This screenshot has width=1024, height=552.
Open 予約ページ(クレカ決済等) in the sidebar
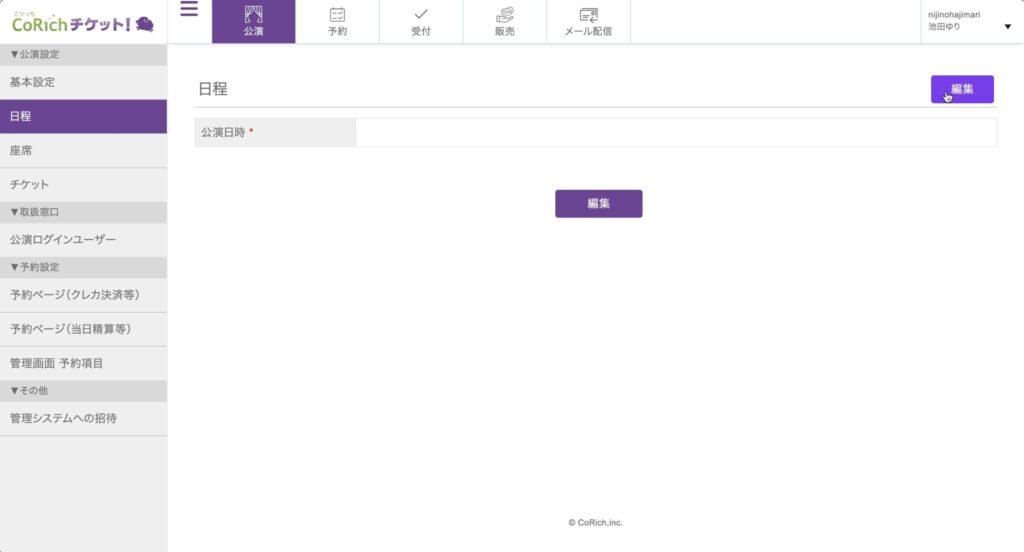(74, 295)
